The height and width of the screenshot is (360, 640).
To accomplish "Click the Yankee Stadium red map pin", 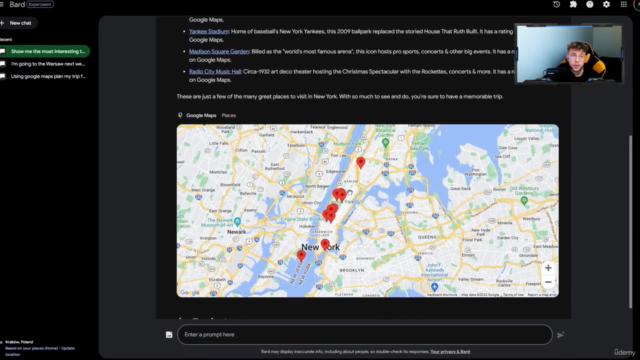I will pos(360,162).
